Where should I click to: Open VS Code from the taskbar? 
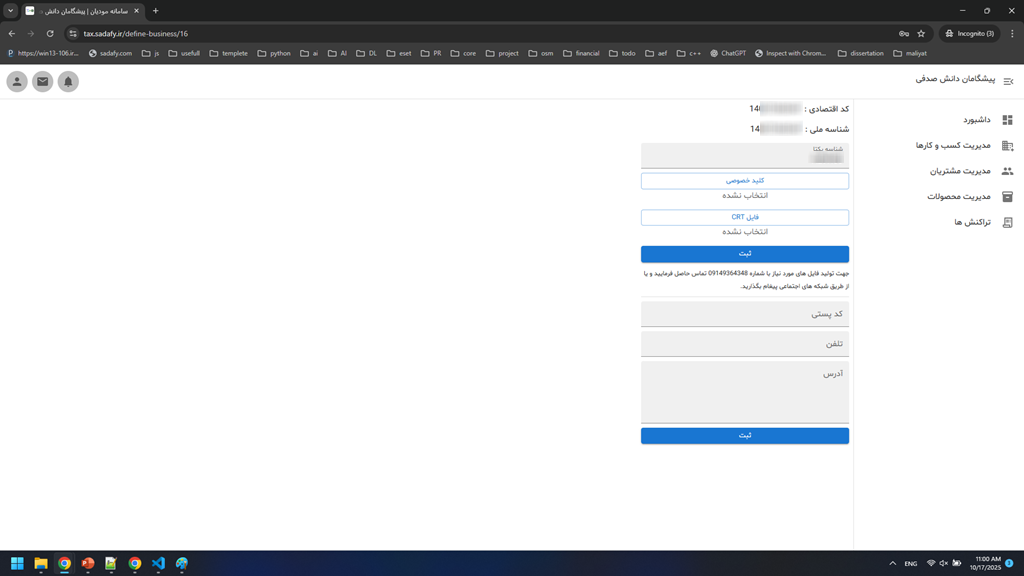click(x=158, y=564)
